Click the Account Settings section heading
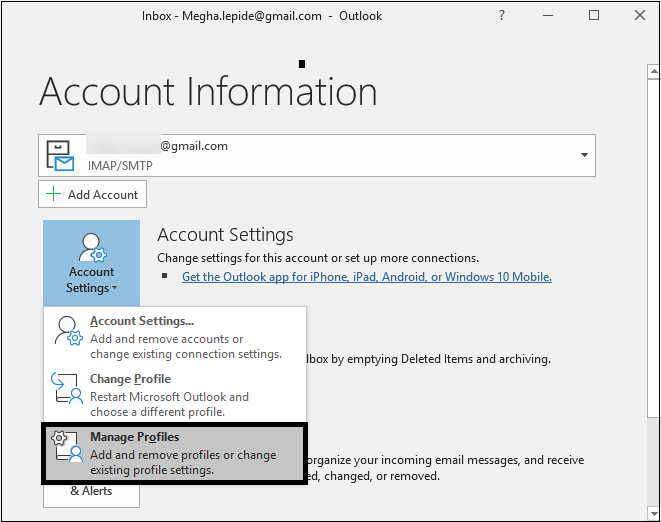Screen dimensions: 661x522 (x=226, y=234)
